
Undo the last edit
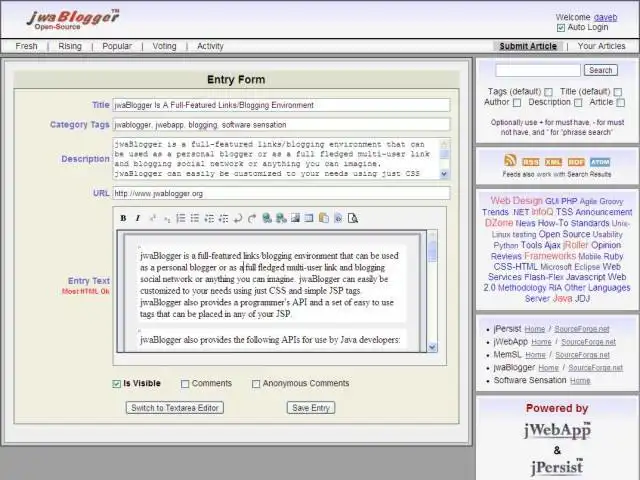pyautogui.click(x=238, y=218)
